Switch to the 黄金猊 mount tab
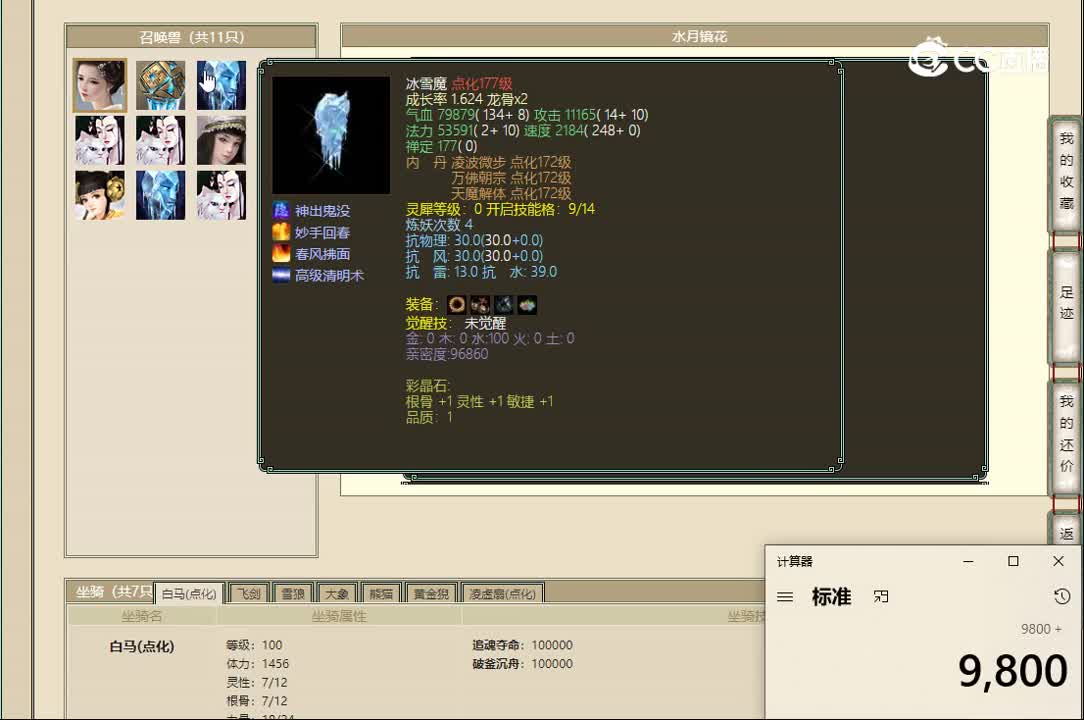This screenshot has width=1084, height=720. coord(431,593)
